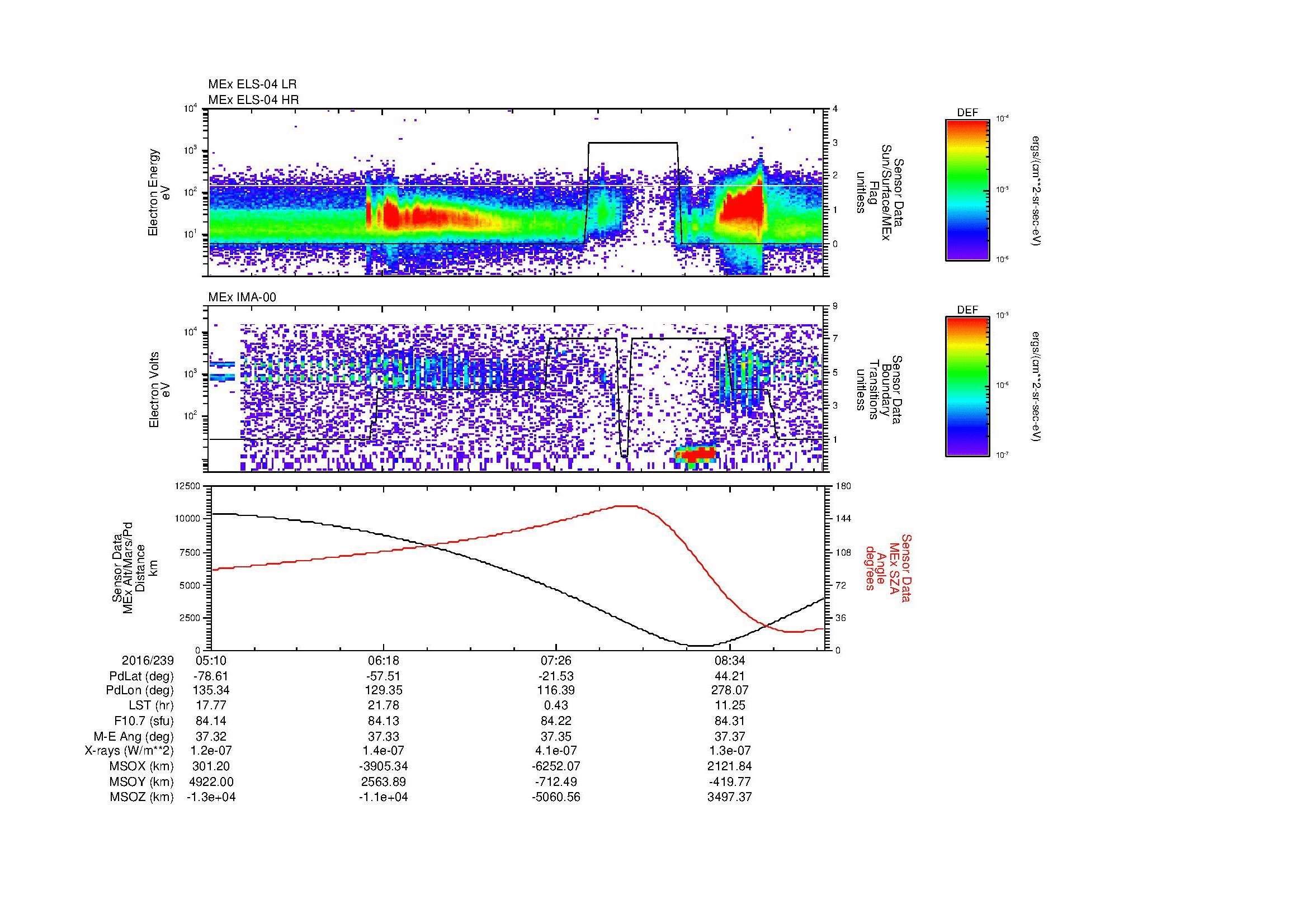Click the 'LST (hr)' row label

click(x=151, y=705)
